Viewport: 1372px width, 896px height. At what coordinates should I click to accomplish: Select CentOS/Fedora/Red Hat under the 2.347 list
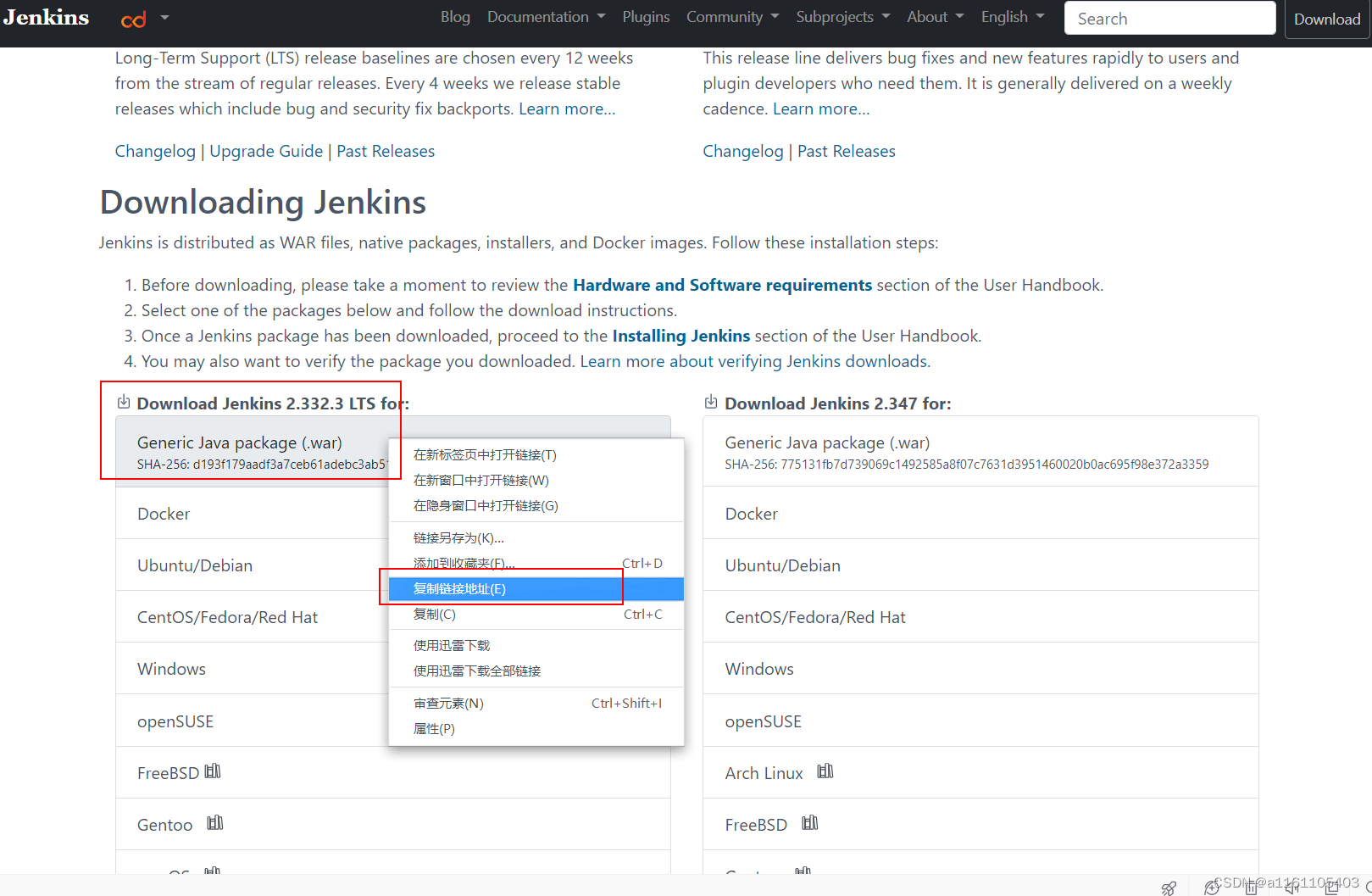pyautogui.click(x=980, y=616)
